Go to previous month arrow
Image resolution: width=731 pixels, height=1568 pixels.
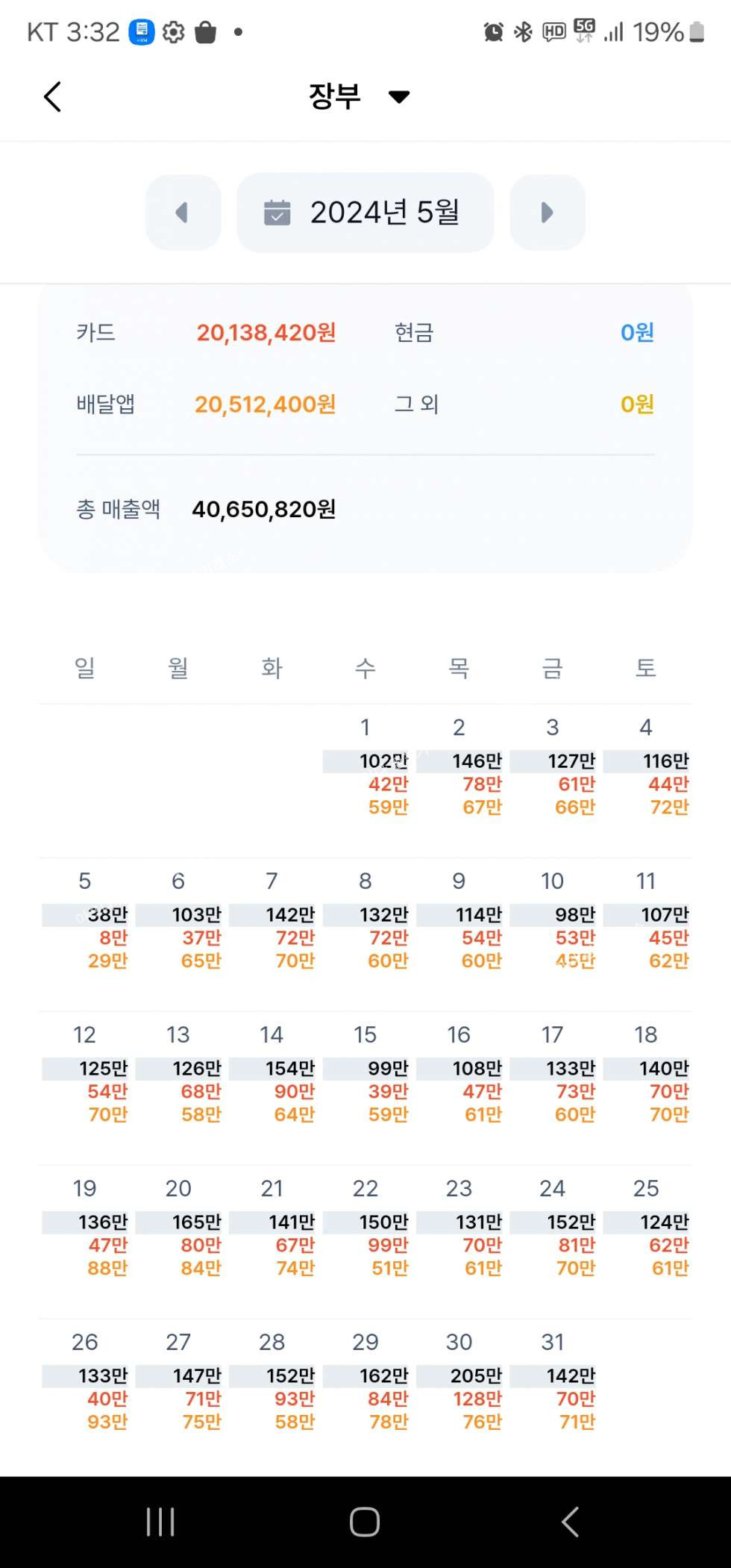[x=183, y=213]
